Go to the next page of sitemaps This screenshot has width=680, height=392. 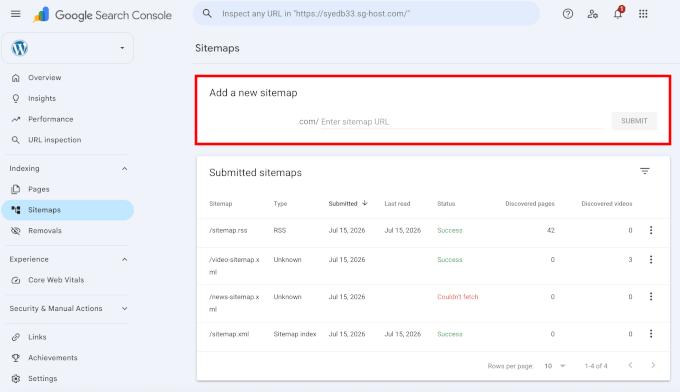click(x=653, y=366)
